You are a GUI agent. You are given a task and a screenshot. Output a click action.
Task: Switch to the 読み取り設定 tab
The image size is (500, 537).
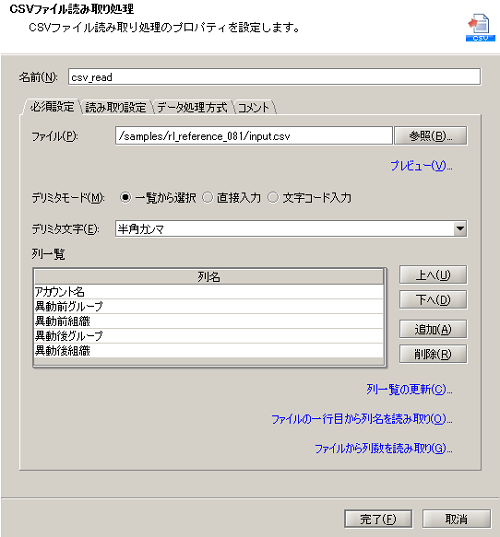(116, 107)
